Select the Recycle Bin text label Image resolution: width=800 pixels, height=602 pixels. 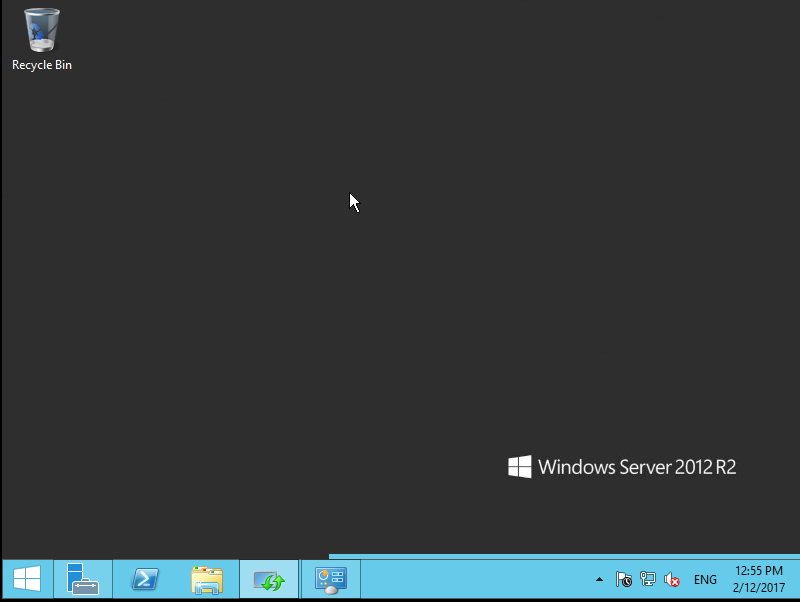coord(41,65)
